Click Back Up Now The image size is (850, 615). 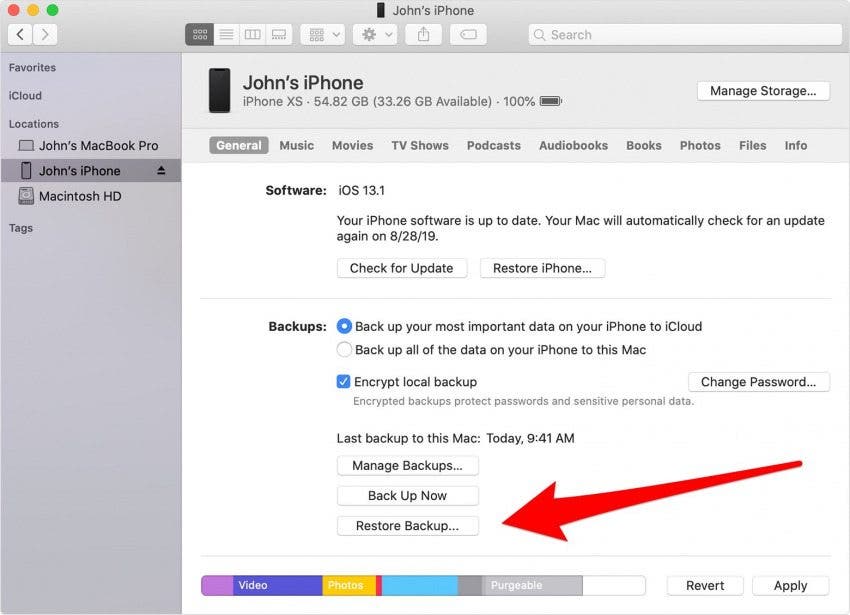coord(408,496)
